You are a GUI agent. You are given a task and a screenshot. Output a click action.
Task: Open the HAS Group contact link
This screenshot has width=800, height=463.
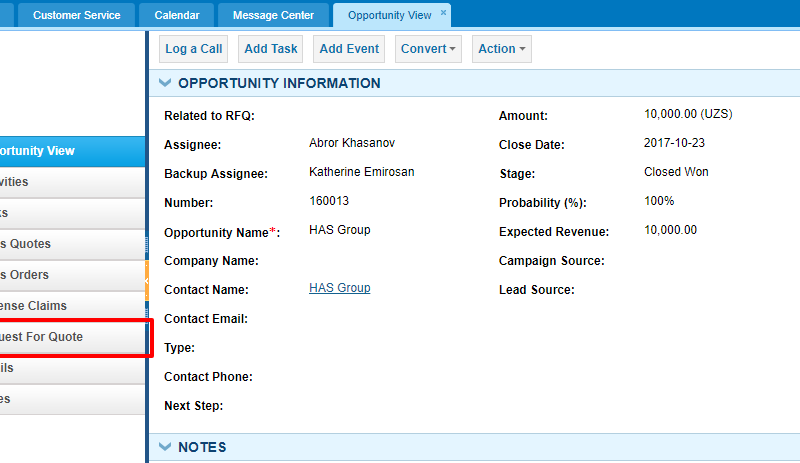(x=340, y=288)
